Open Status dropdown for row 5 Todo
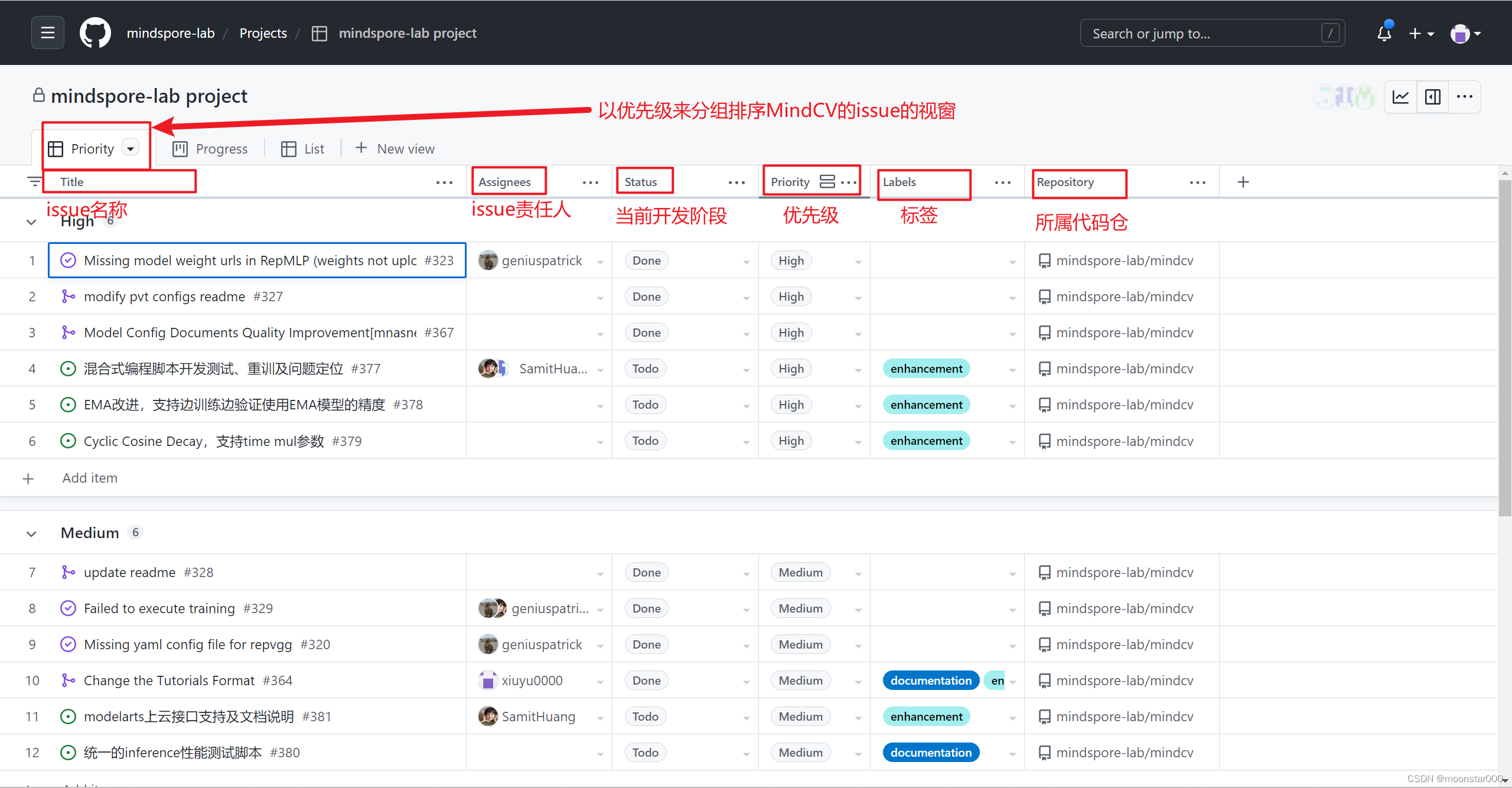 (x=747, y=406)
